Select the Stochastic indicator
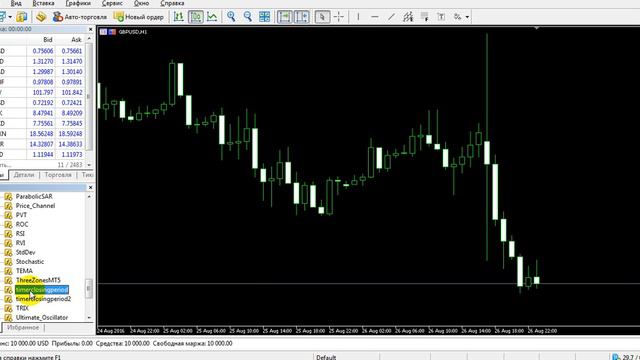Image resolution: width=640 pixels, height=360 pixels. coord(30,262)
